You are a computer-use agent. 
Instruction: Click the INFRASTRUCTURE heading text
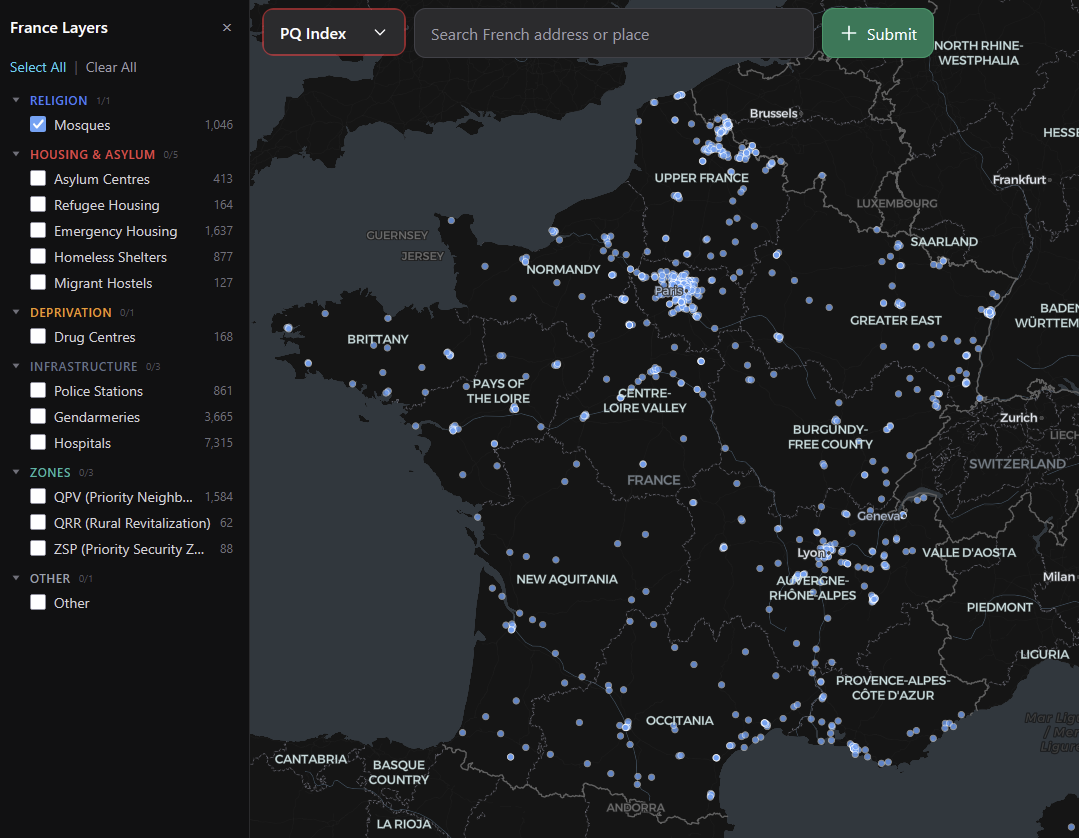83,366
